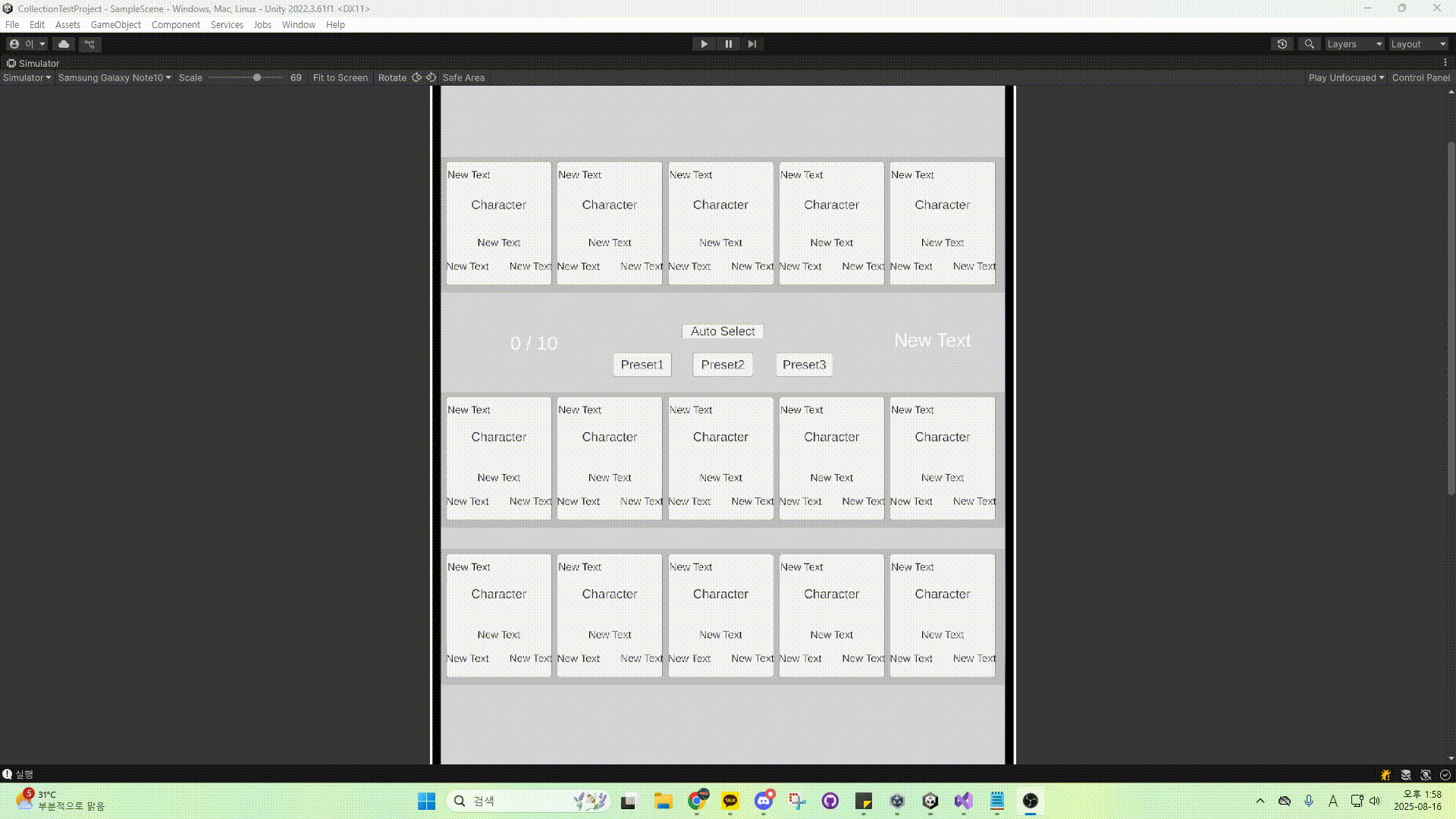Open the Window menu
The width and height of the screenshot is (1456, 819).
coord(298,25)
